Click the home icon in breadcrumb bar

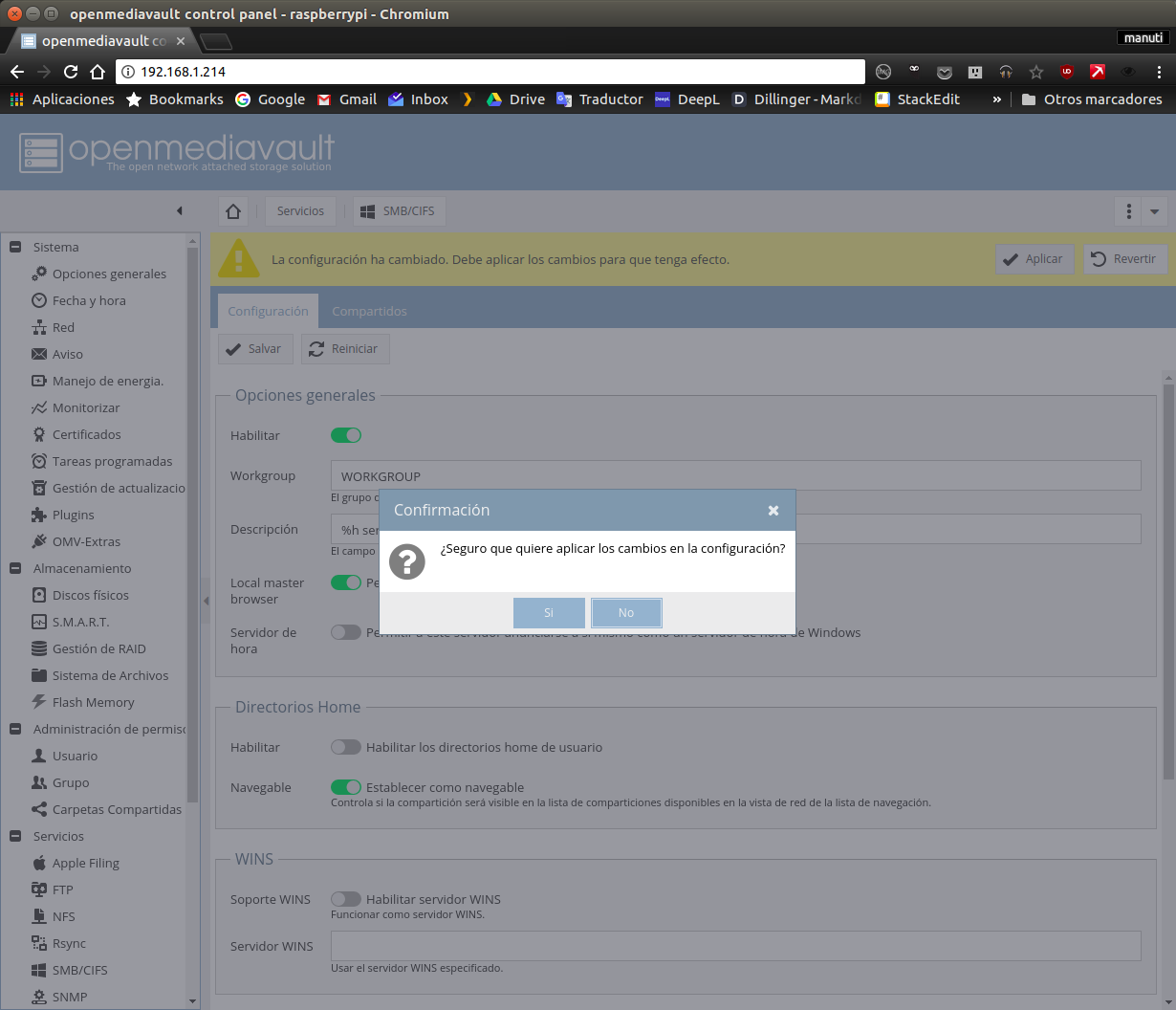tap(233, 211)
